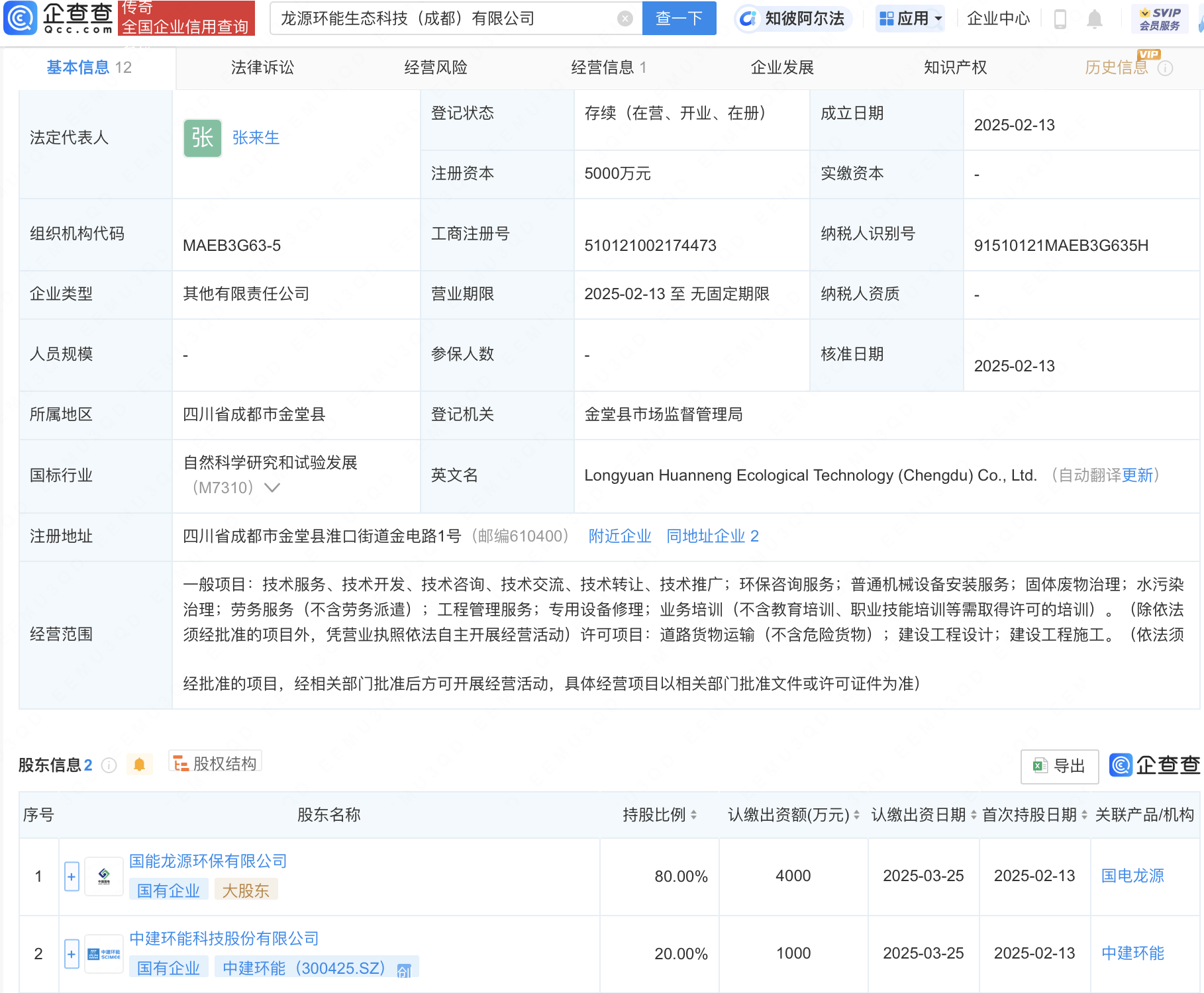This screenshot has width=1204, height=993.
Task: Open related product 国电龙源 link
Action: 1132,876
